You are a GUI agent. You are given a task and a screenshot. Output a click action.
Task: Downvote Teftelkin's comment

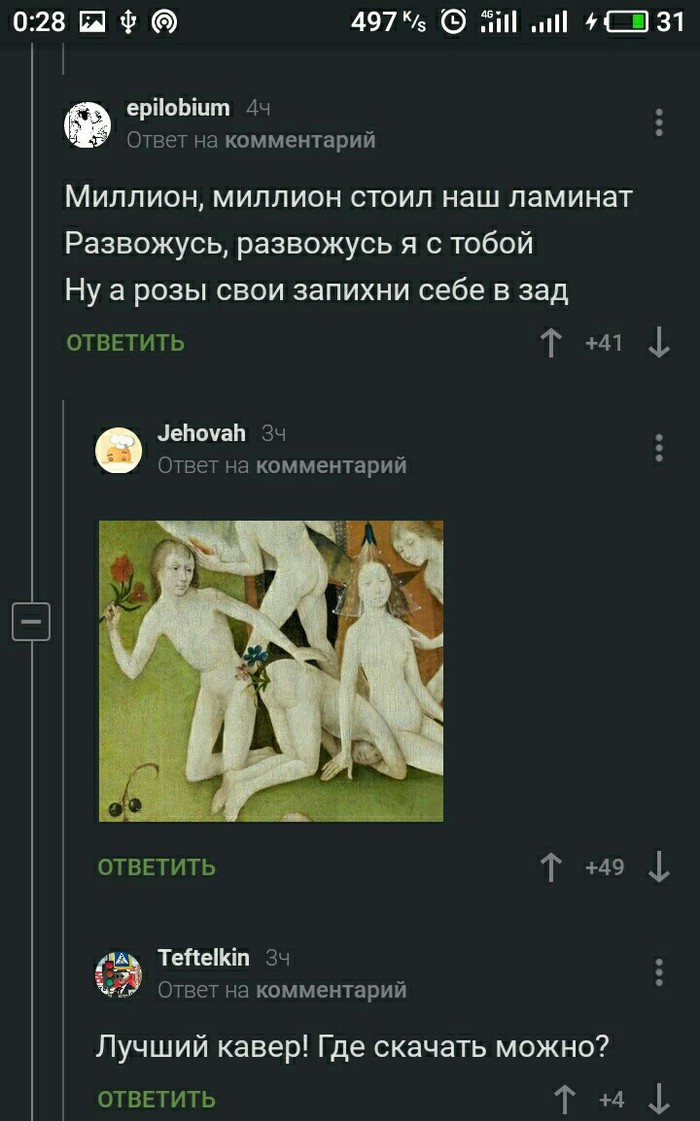[659, 1099]
